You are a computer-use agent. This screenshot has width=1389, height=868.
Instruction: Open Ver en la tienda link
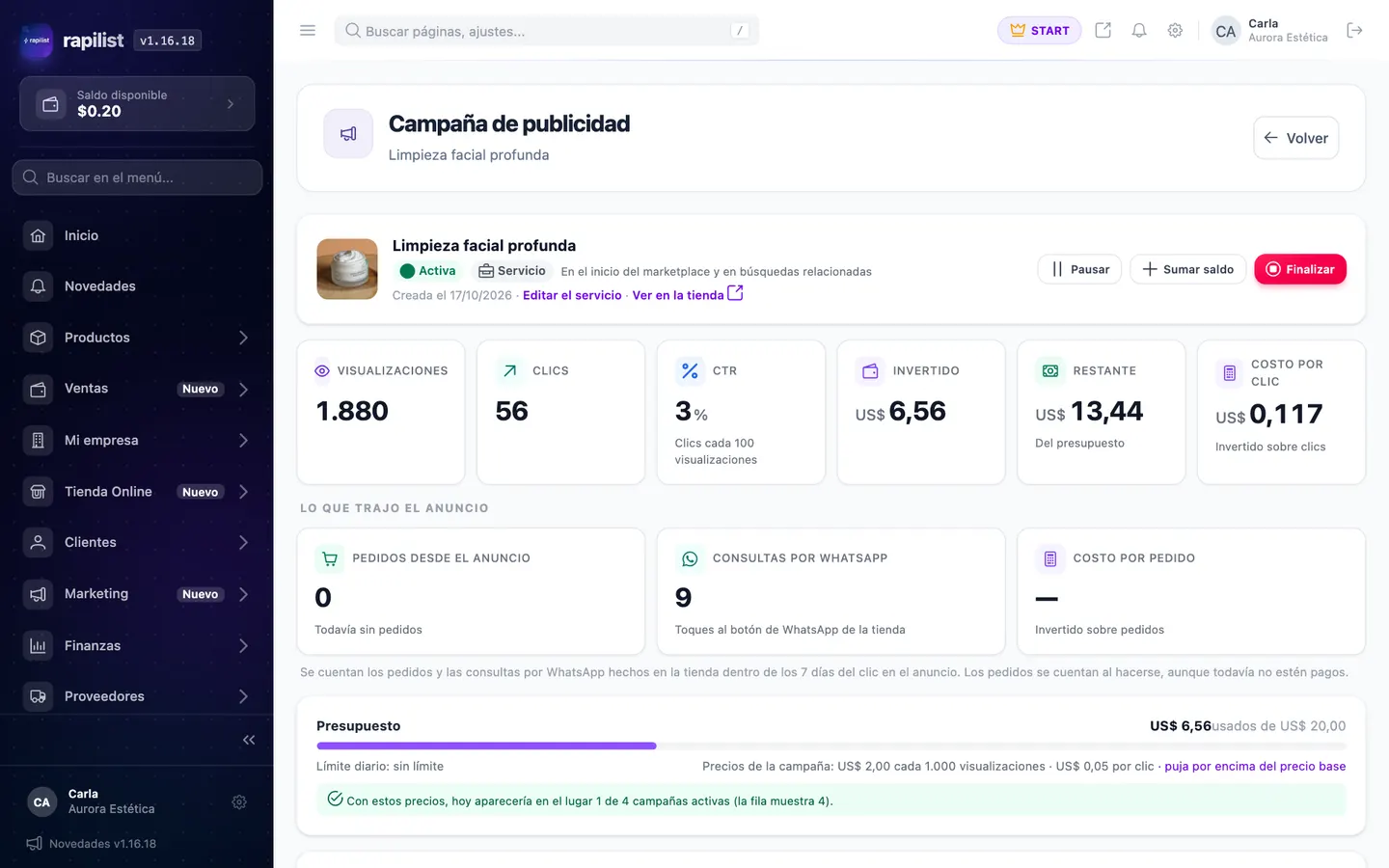click(688, 294)
